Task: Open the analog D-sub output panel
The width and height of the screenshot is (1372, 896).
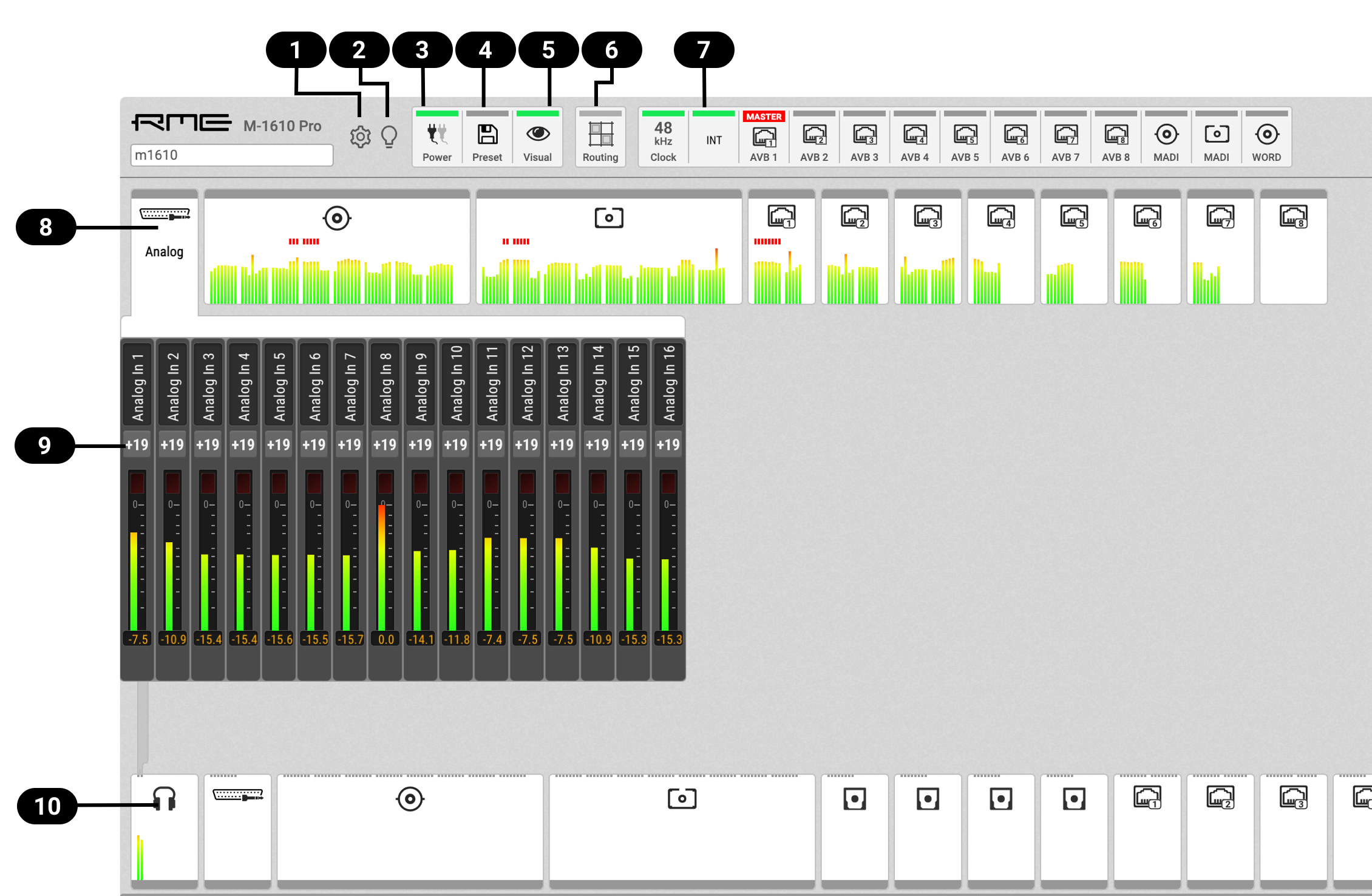Action: [238, 832]
